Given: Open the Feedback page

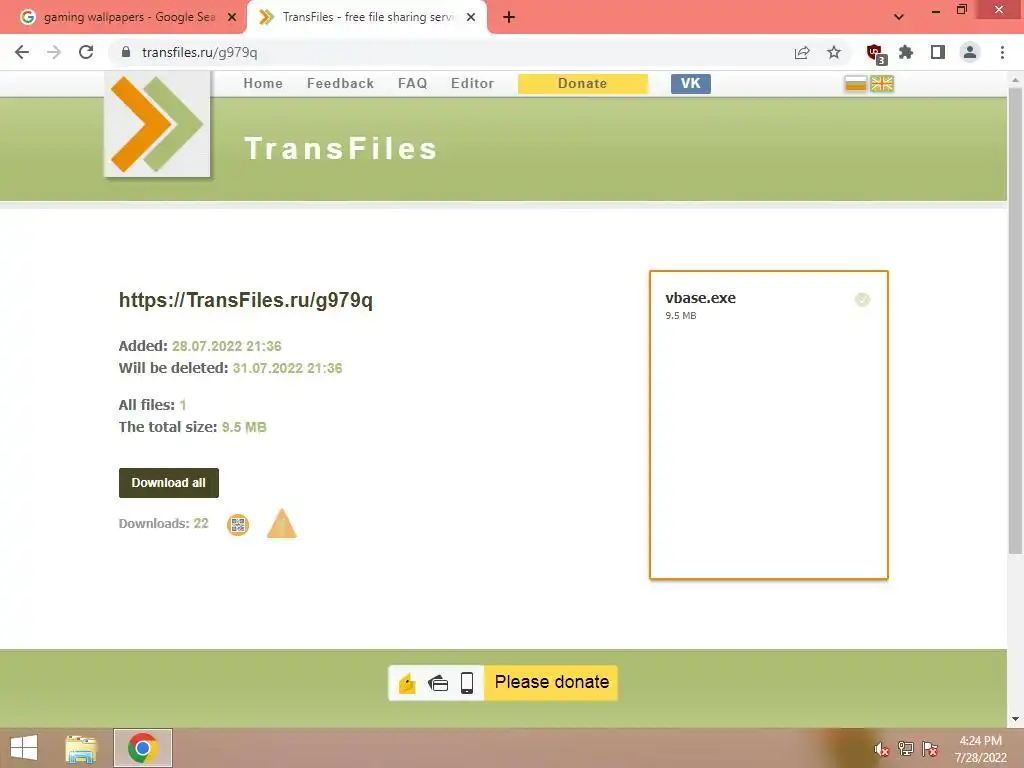Looking at the screenshot, I should (340, 84).
